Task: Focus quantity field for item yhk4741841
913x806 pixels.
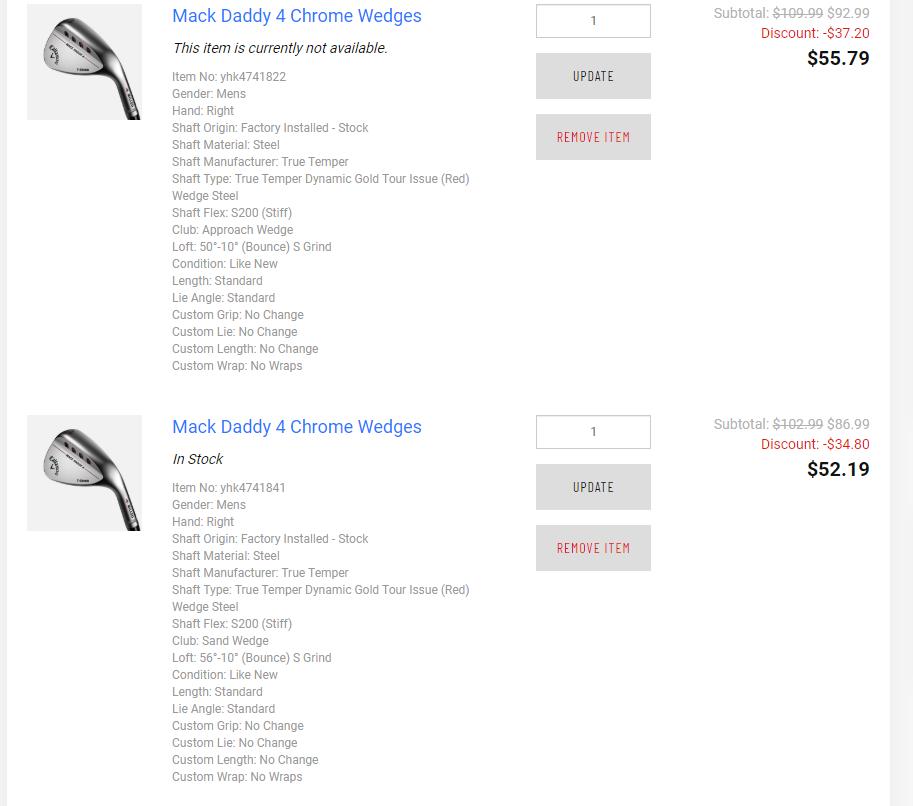Action: pos(593,432)
